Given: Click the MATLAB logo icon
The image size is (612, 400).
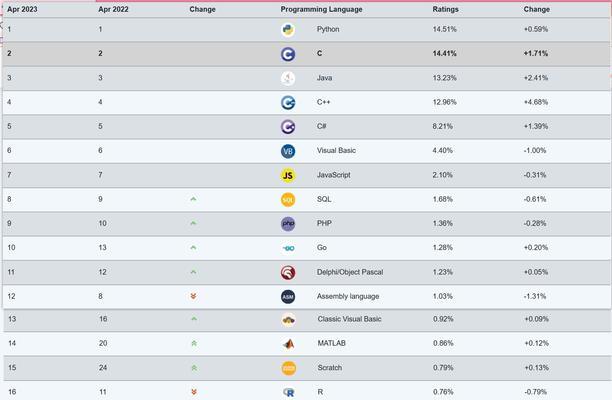Looking at the screenshot, I should tap(288, 344).
